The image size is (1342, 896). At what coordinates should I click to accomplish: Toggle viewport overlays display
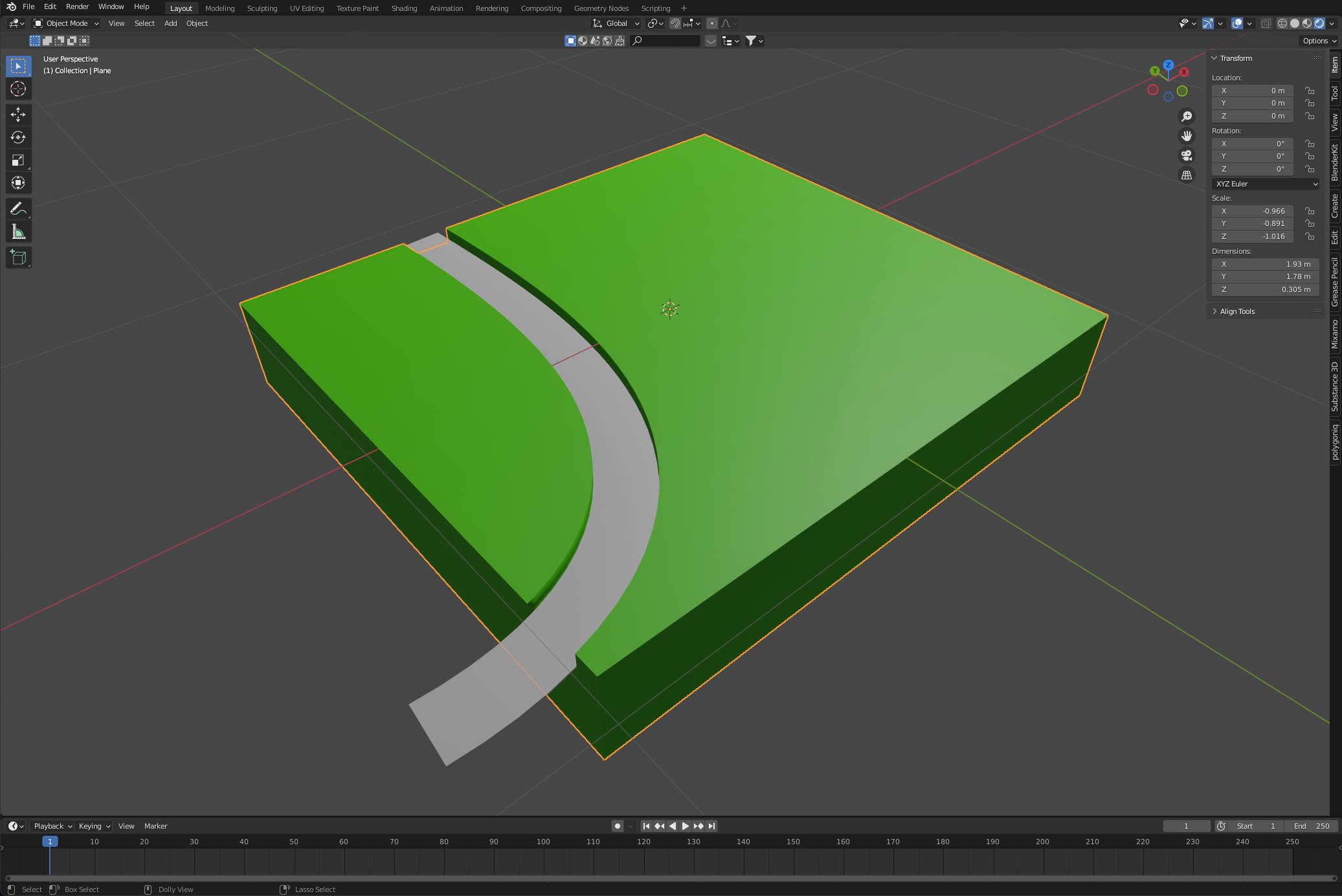(1237, 23)
